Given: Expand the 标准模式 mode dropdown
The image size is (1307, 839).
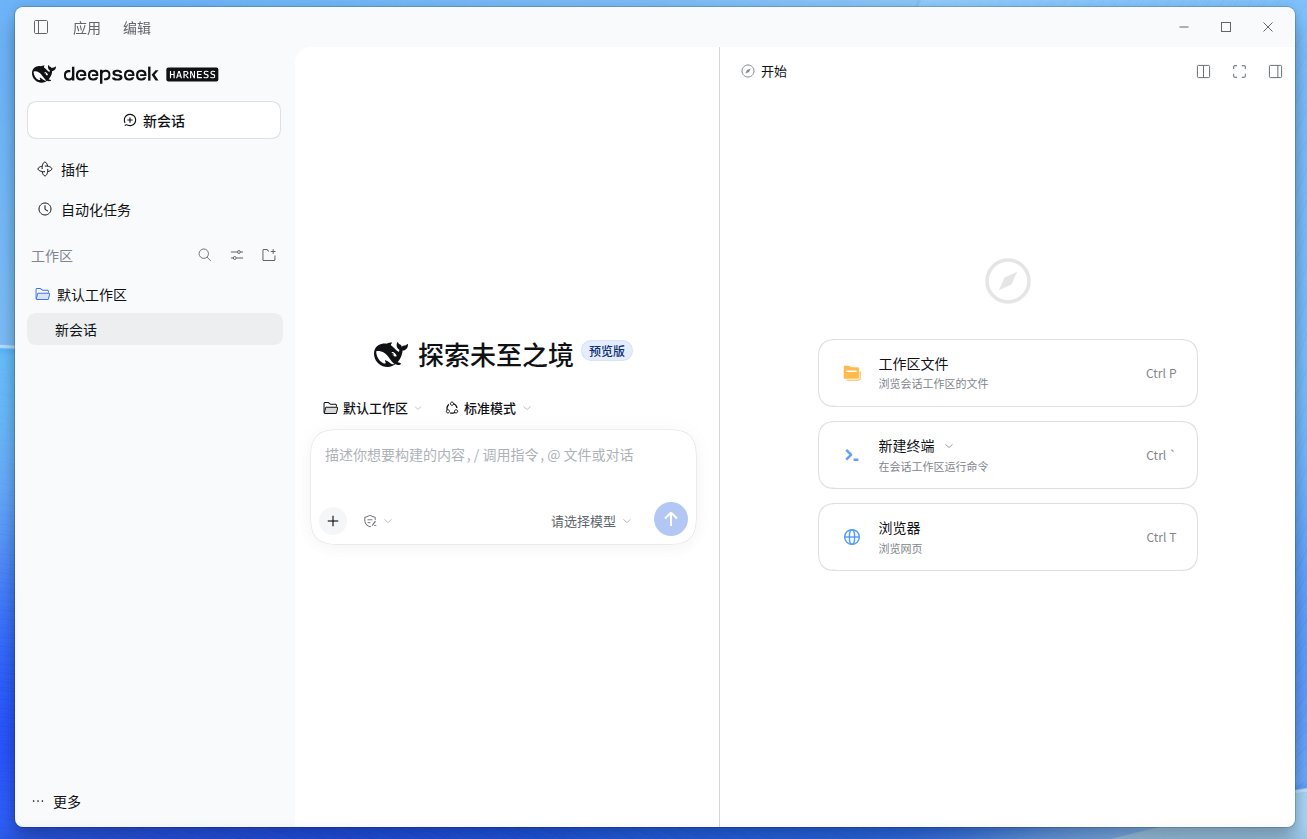Looking at the screenshot, I should tap(488, 408).
